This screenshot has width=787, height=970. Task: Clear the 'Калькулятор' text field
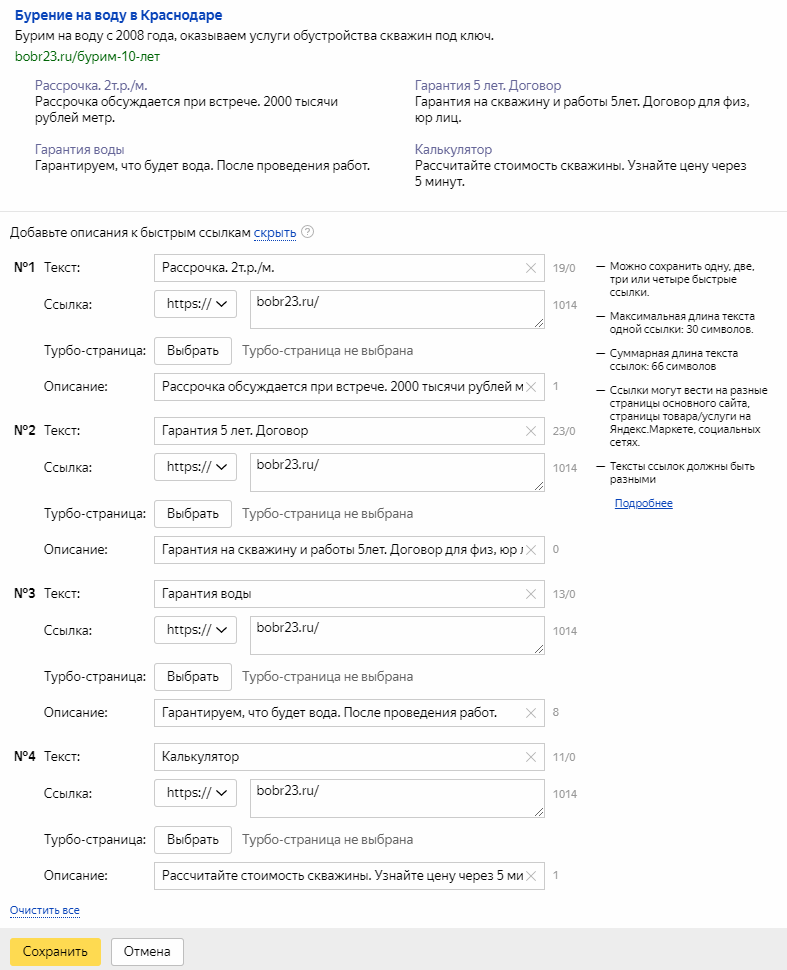[x=531, y=757]
